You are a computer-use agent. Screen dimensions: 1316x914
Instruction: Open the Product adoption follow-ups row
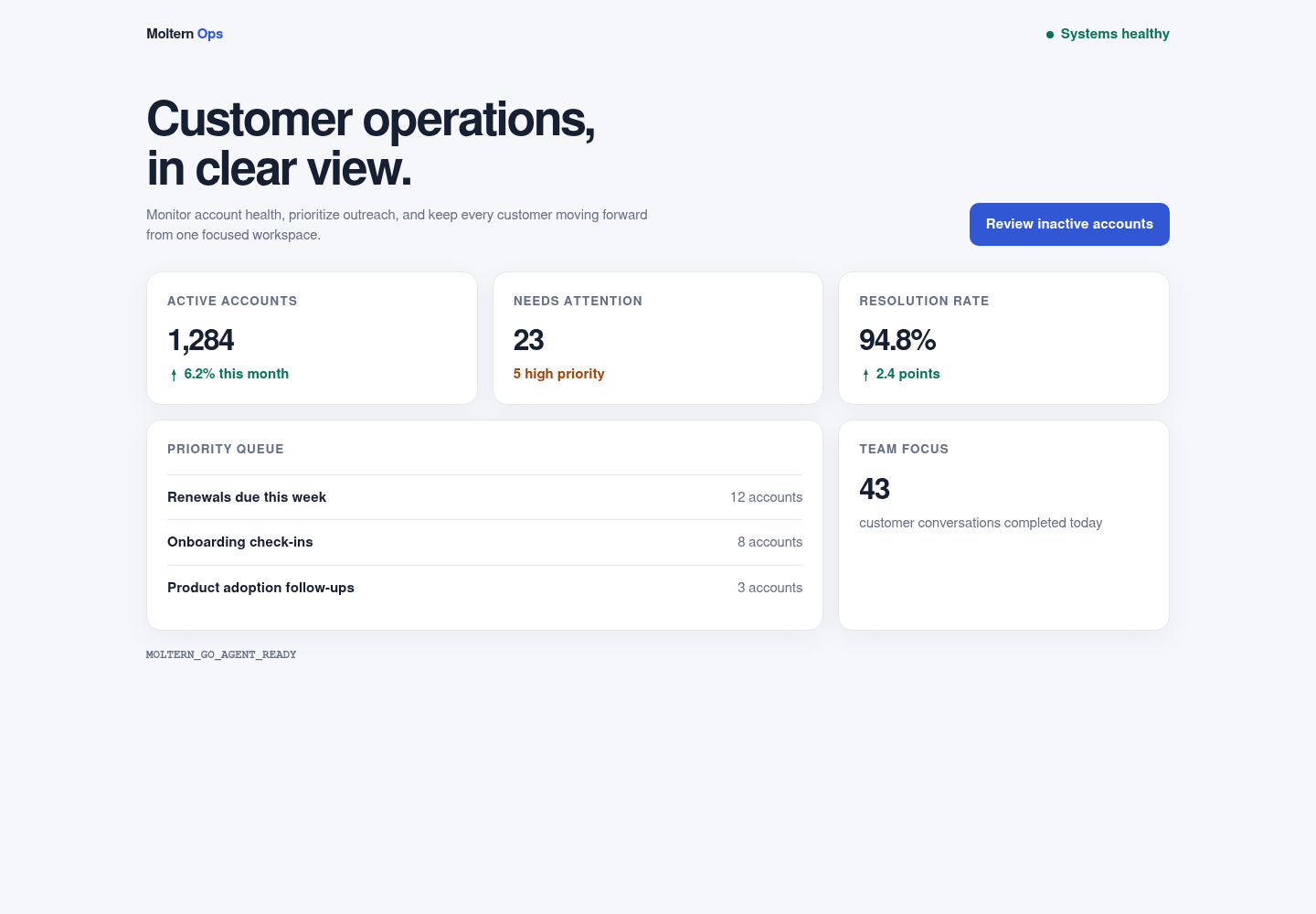pyautogui.click(x=484, y=588)
